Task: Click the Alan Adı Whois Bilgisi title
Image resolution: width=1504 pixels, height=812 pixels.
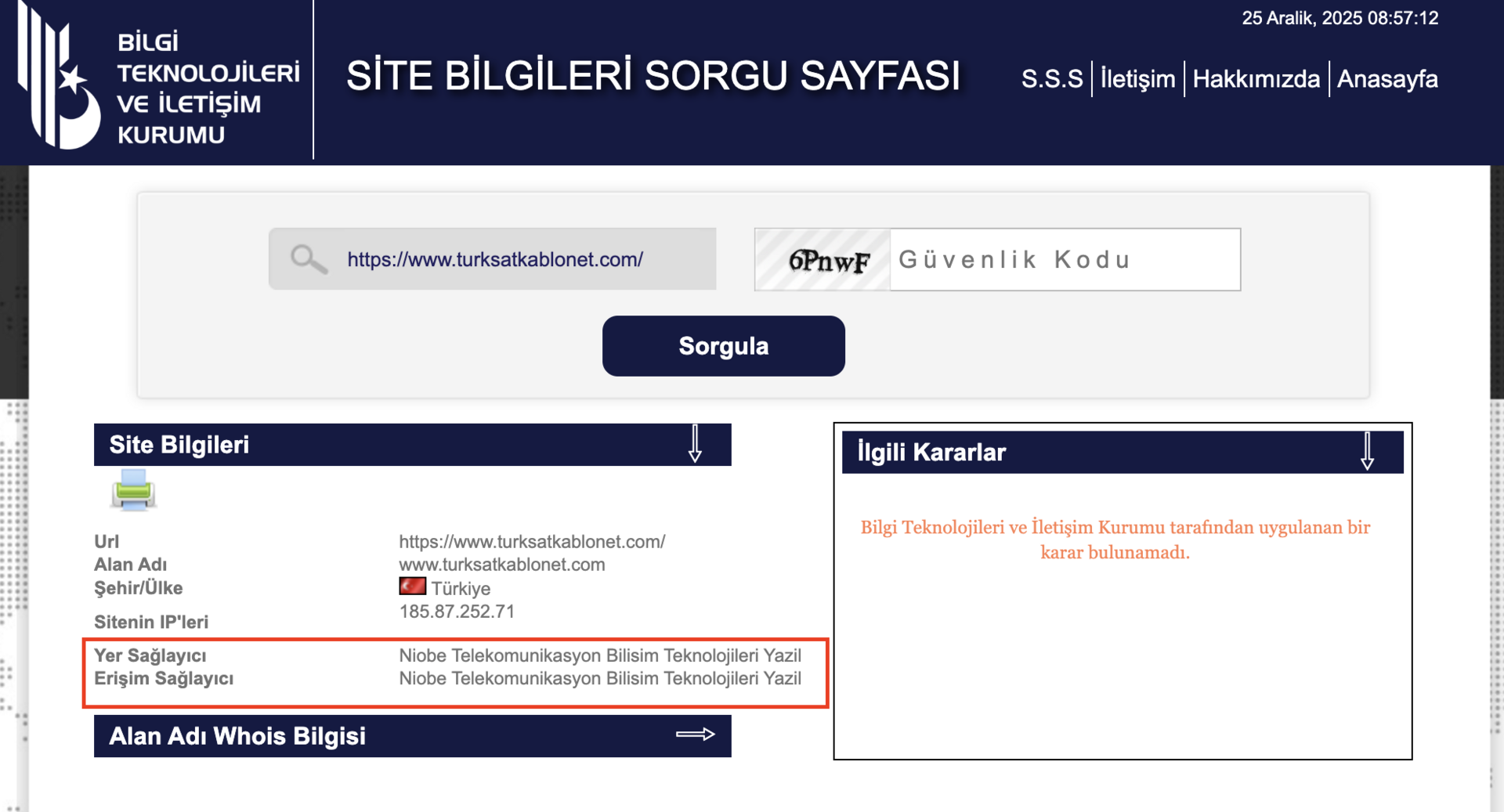Action: pyautogui.click(x=237, y=736)
